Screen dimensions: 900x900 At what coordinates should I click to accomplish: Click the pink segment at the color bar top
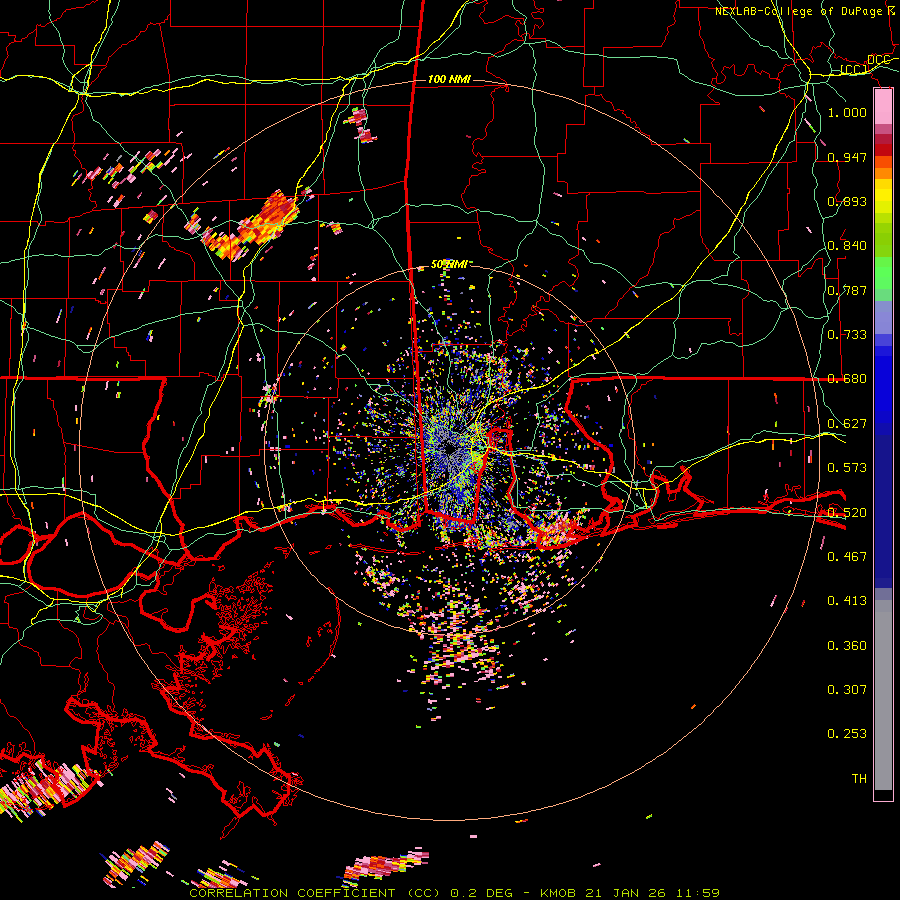click(883, 107)
